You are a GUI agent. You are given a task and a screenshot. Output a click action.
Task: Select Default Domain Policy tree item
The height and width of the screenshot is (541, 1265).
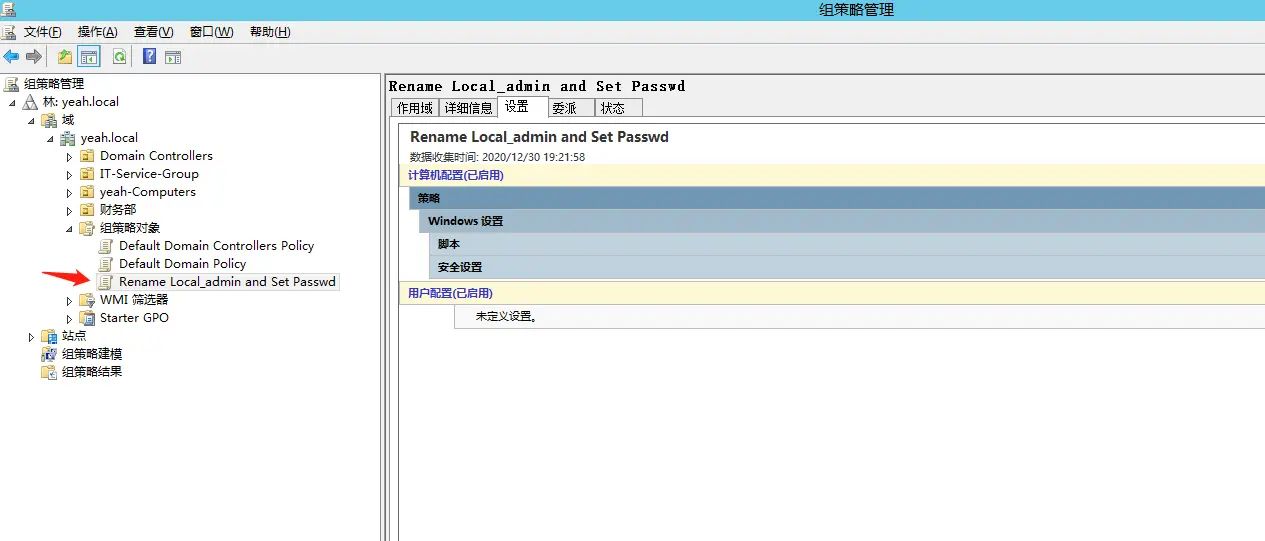coord(182,264)
